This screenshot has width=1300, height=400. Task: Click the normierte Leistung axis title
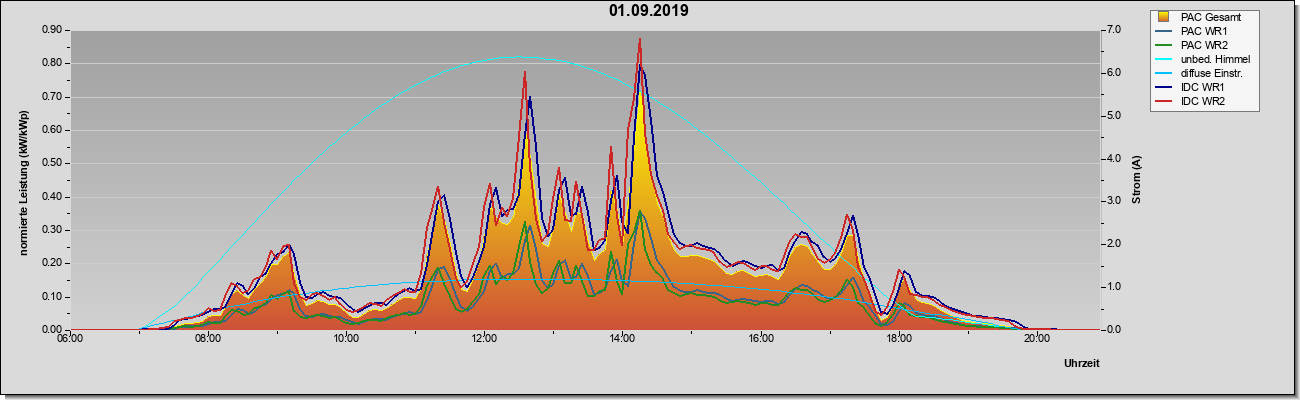[23, 181]
